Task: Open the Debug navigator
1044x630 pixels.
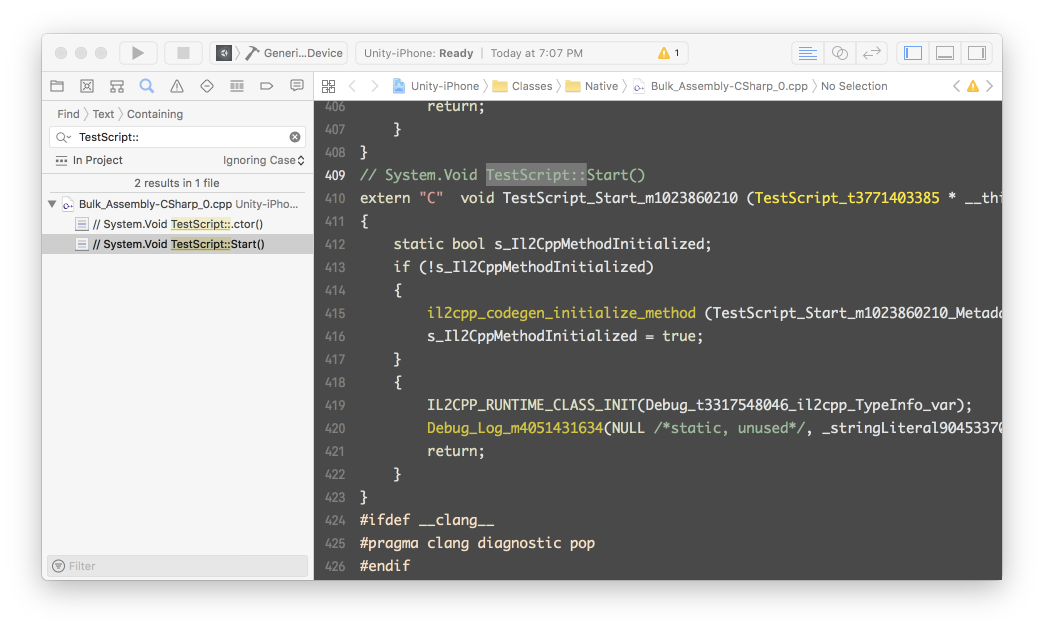Action: click(x=237, y=86)
